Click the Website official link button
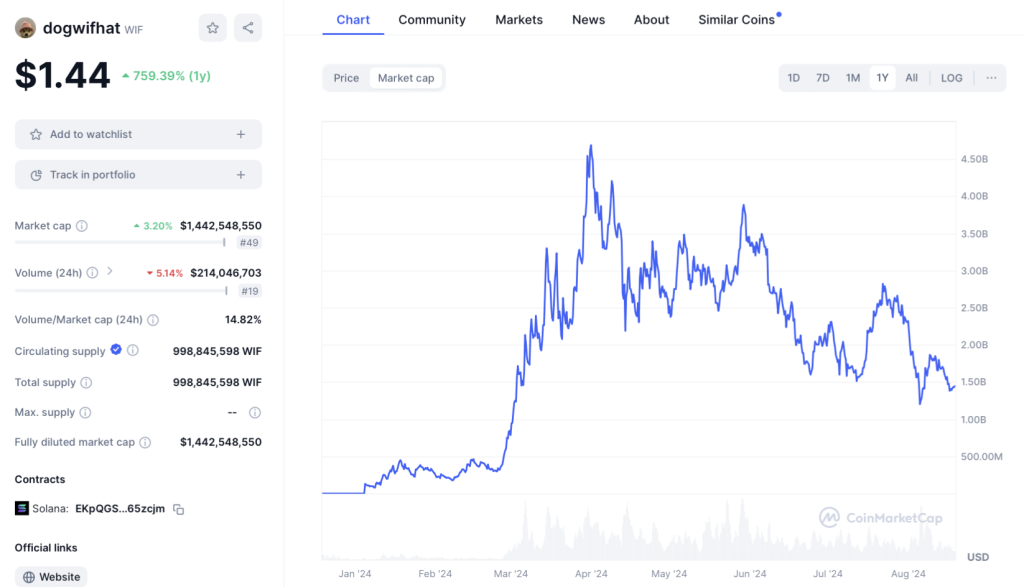This screenshot has height=587, width=1024. click(51, 577)
